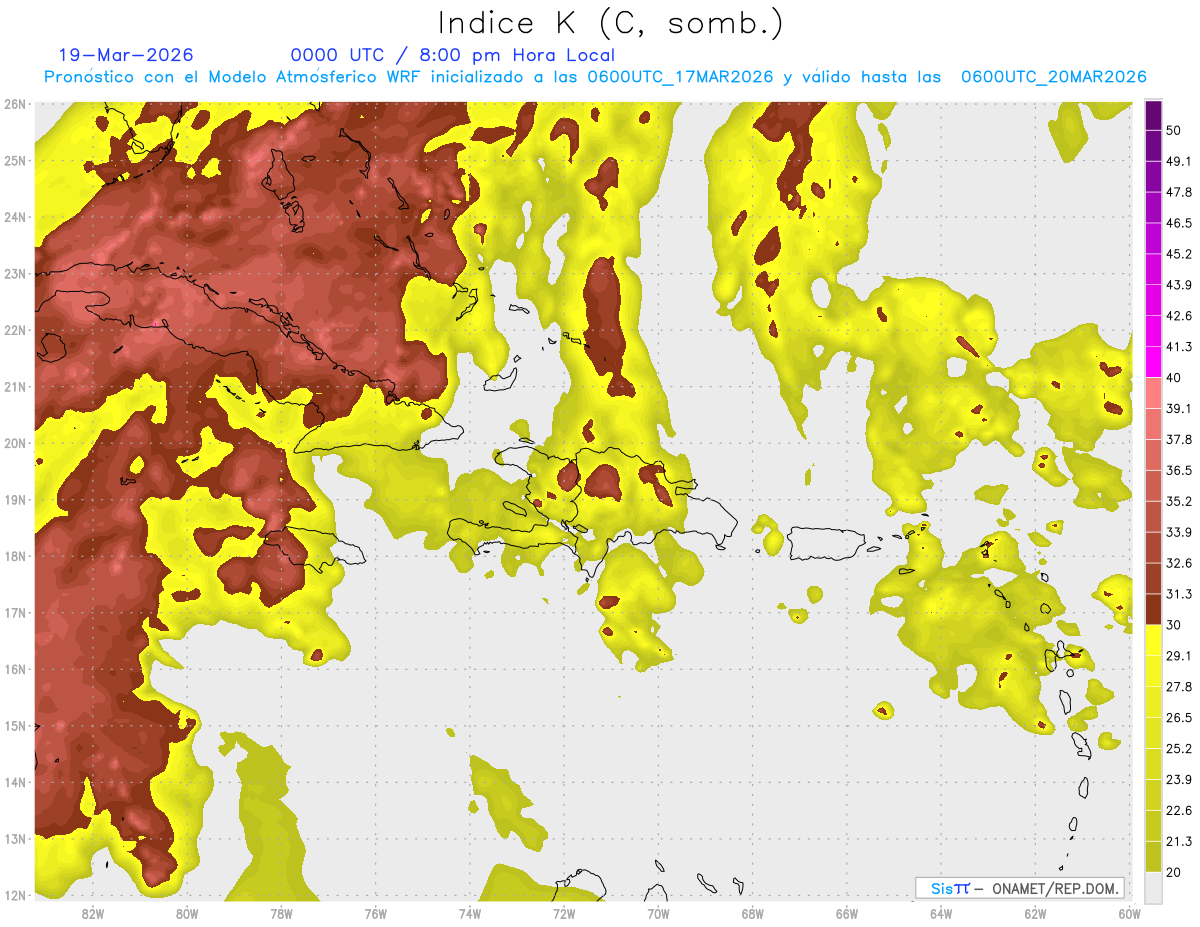Click the 70W longitude label
This screenshot has height=927, width=1200.
coord(658,914)
